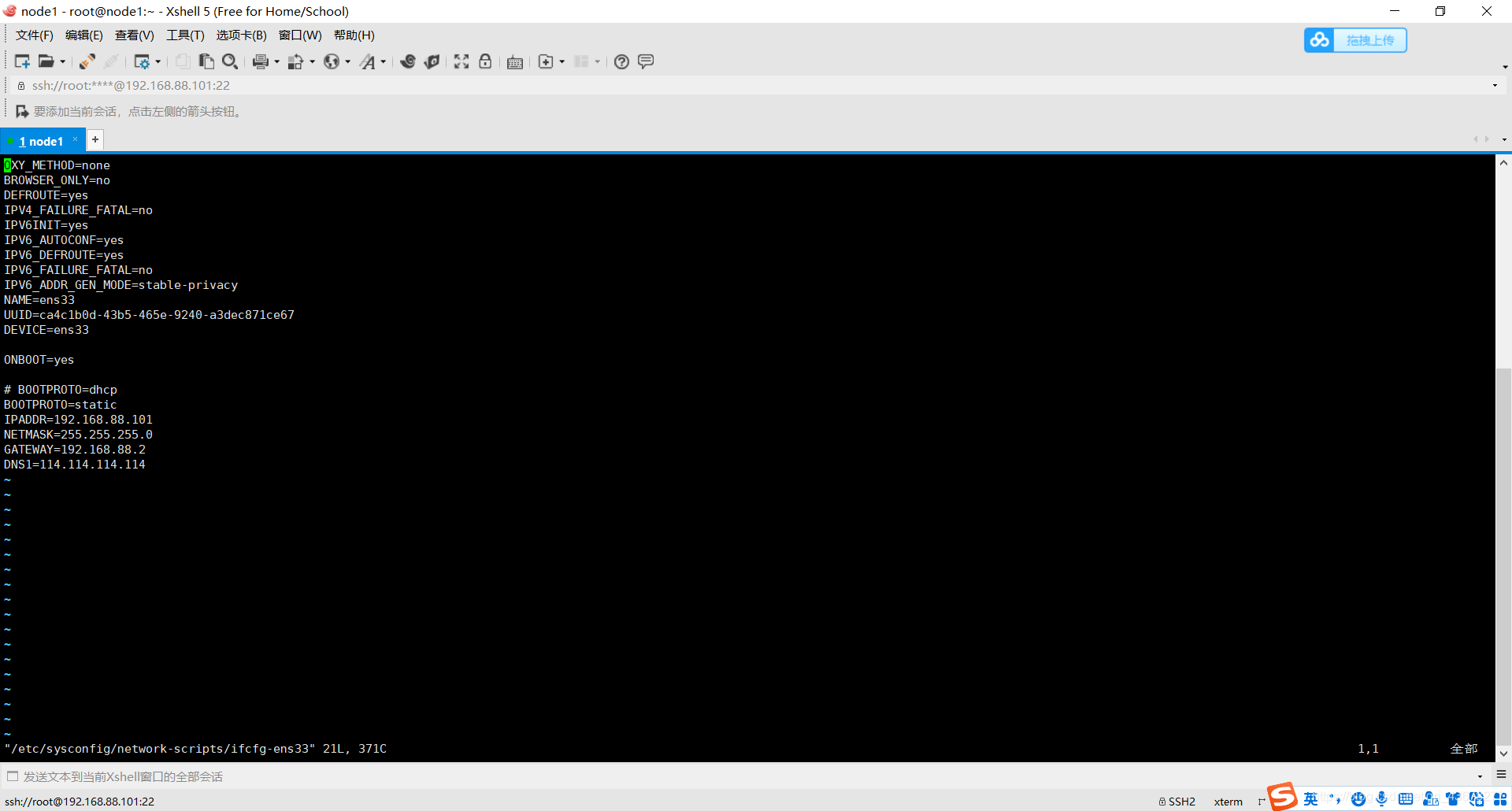This screenshot has width=1512, height=811.
Task: Click the New session toolbar icon
Action: pyautogui.click(x=22, y=61)
